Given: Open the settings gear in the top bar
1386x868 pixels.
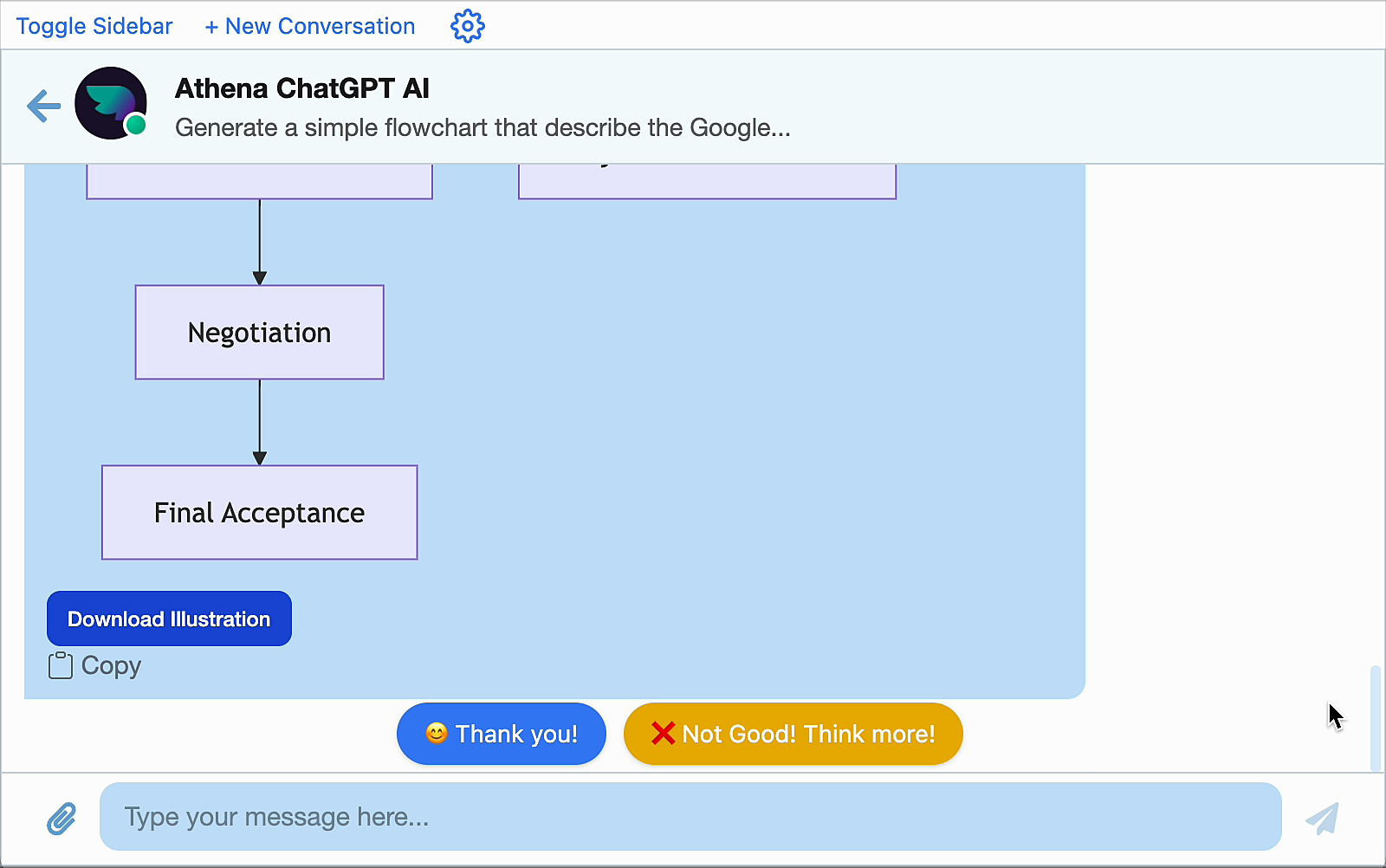Looking at the screenshot, I should click(x=467, y=25).
